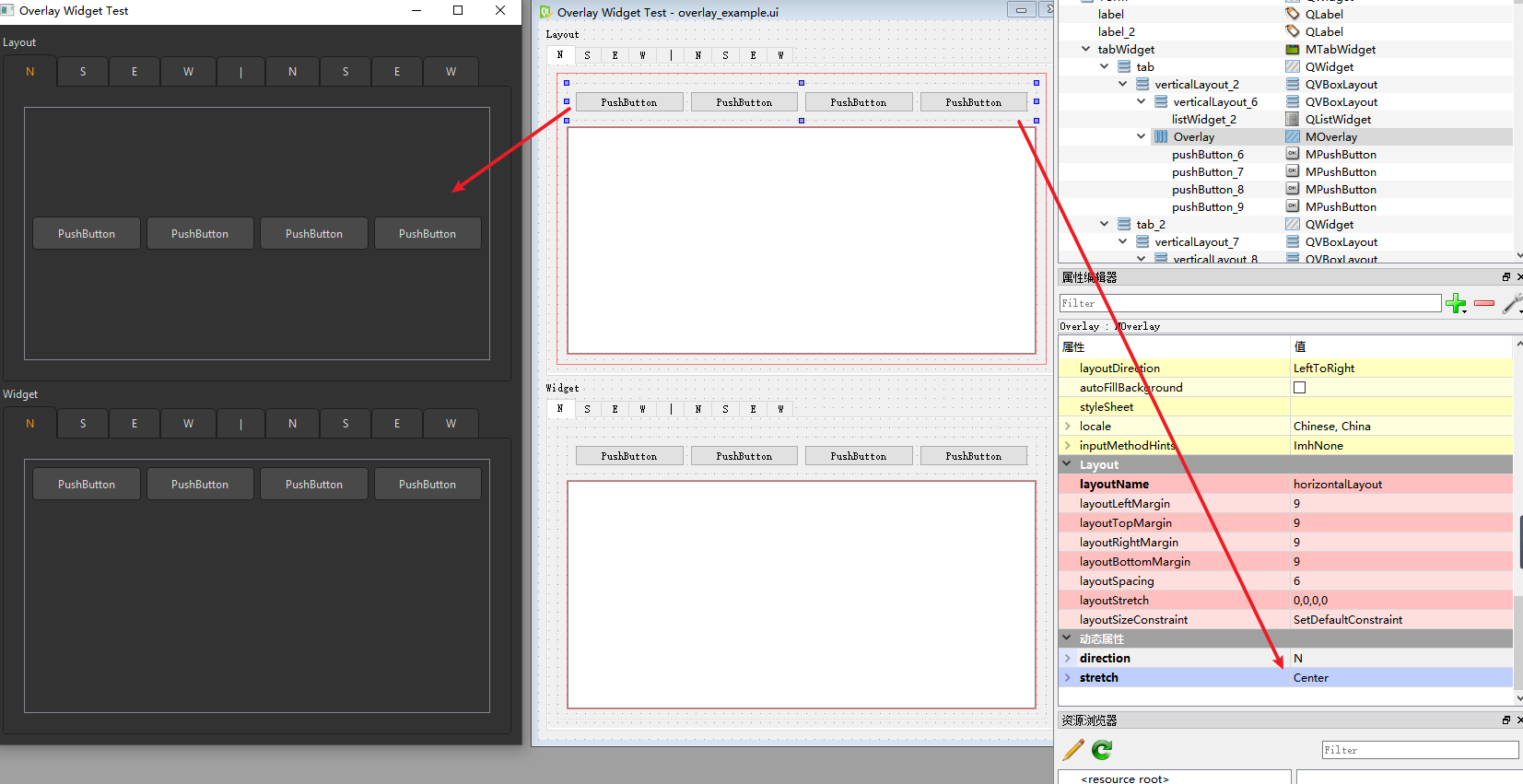
Task: Click the property editor Filter field
Action: pos(1249,303)
